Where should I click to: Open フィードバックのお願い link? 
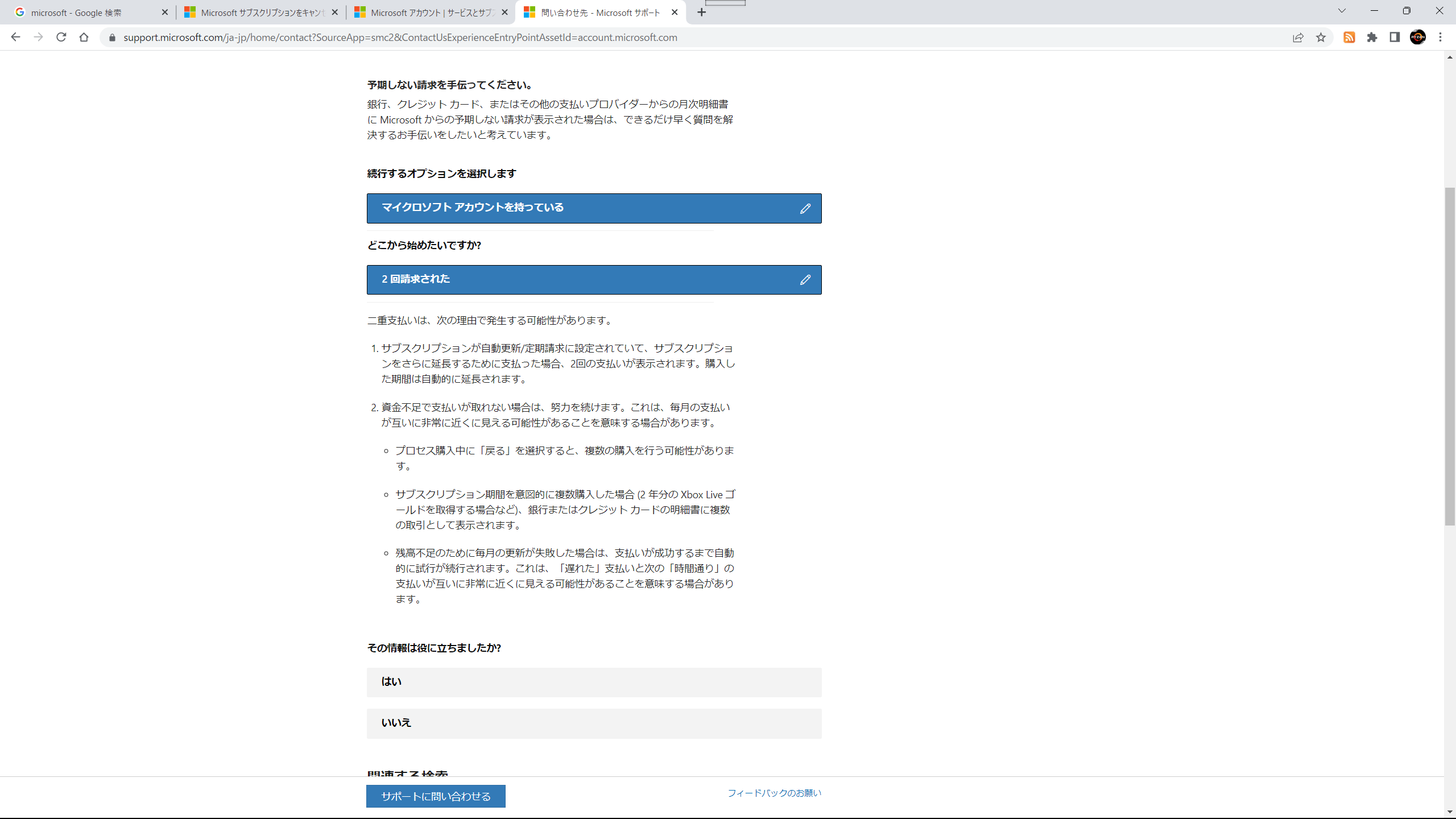(775, 793)
